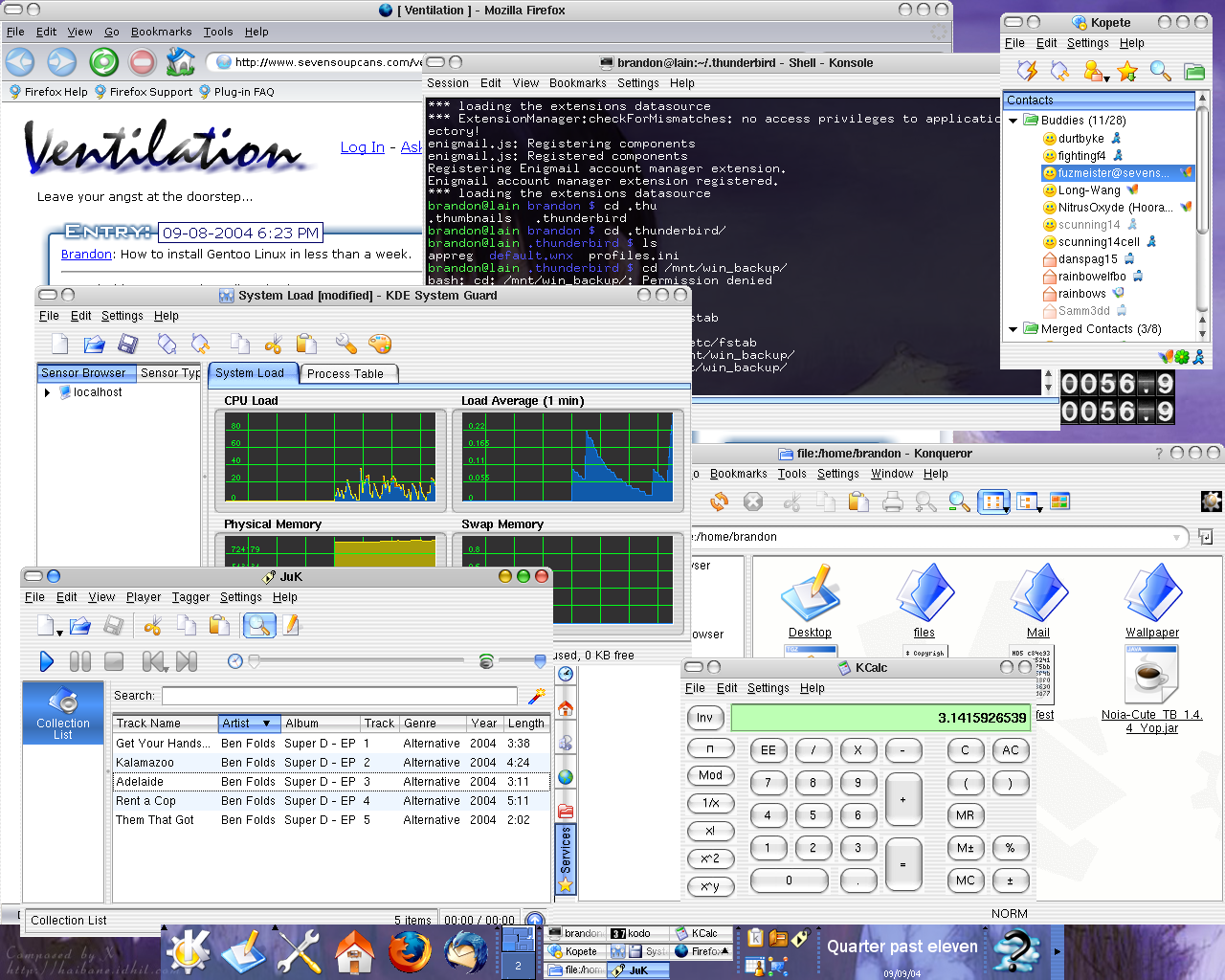The image size is (1225, 980).
Task: Switch to desktop 1 in the pager
Action: pyautogui.click(x=519, y=940)
